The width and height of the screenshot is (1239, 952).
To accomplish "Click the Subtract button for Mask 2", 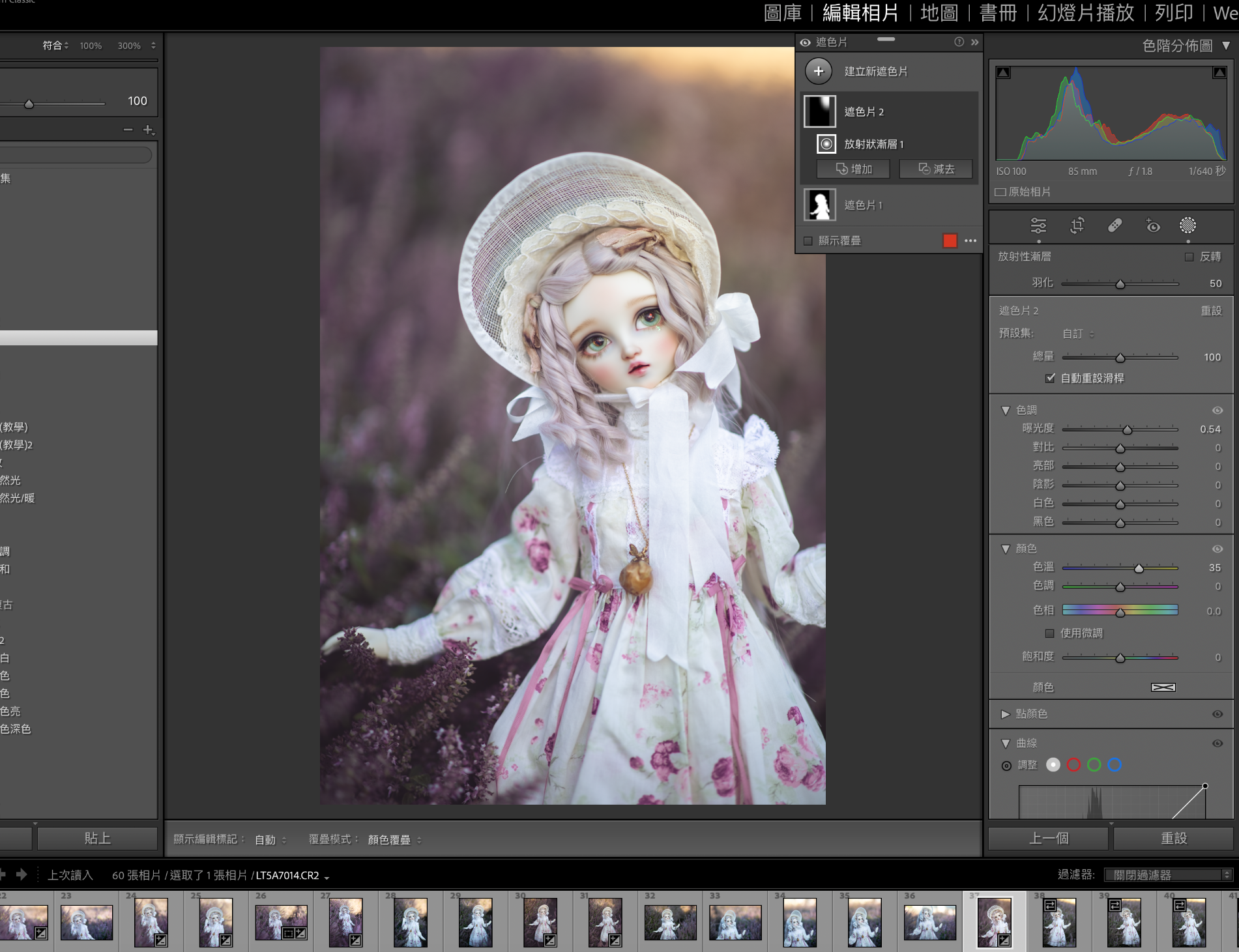I will [936, 169].
